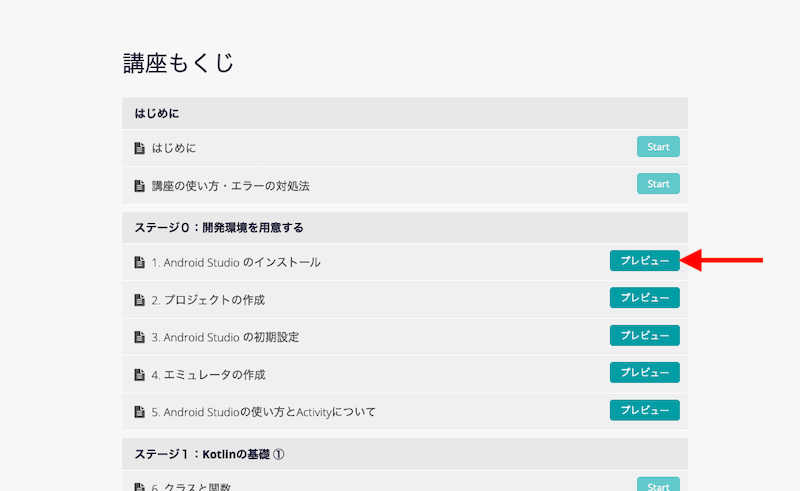This screenshot has width=800, height=491.
Task: Preview lesson 3 Android Studio の初期設定
Action: pyautogui.click(x=644, y=335)
